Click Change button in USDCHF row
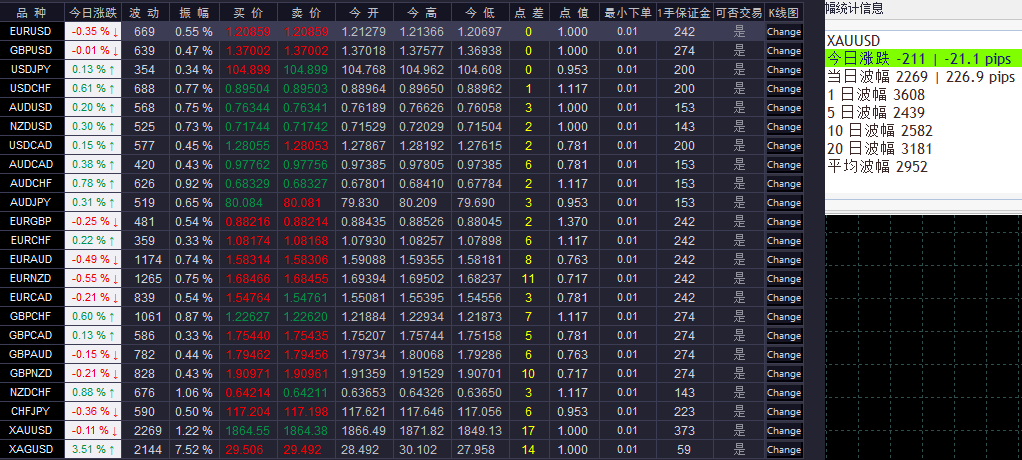 pos(784,89)
